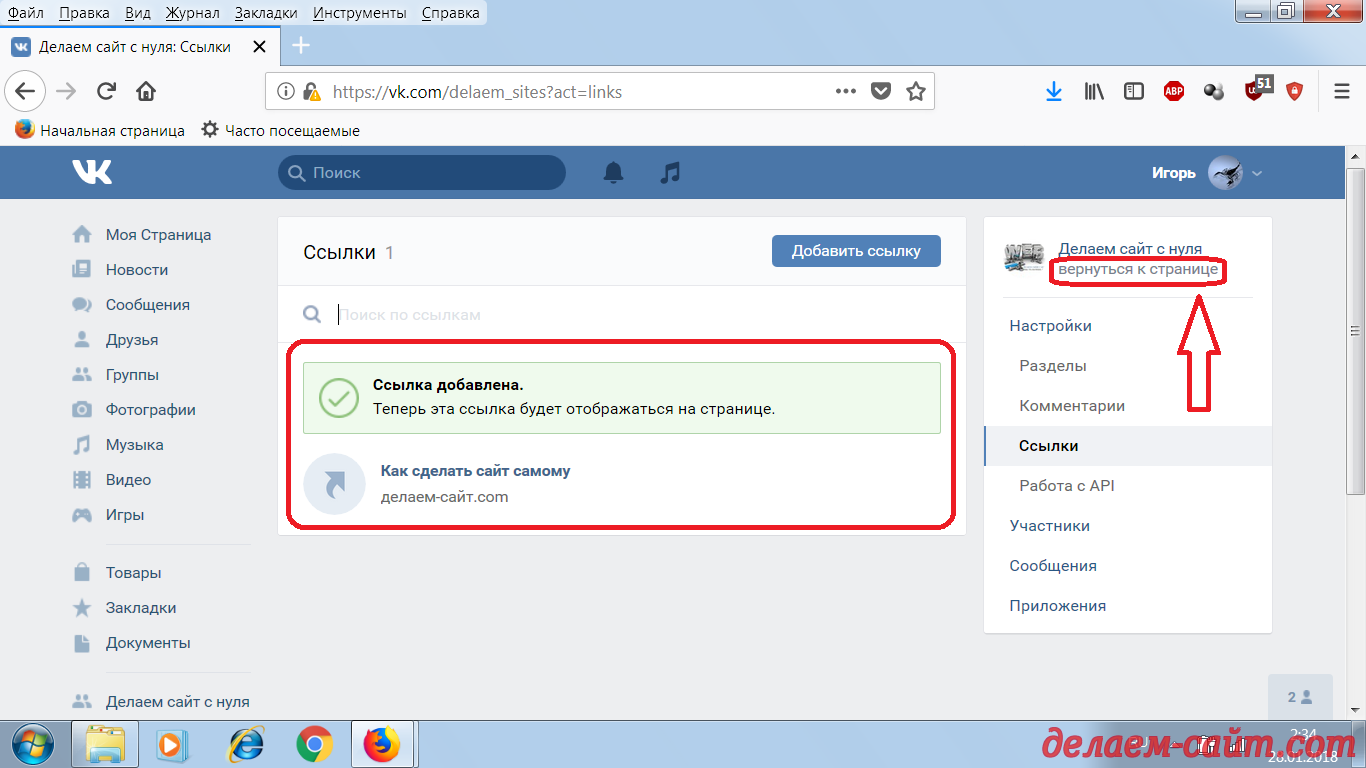The height and width of the screenshot is (768, 1366).
Task: Click 'вернуться к странице' link
Action: coord(1138,270)
